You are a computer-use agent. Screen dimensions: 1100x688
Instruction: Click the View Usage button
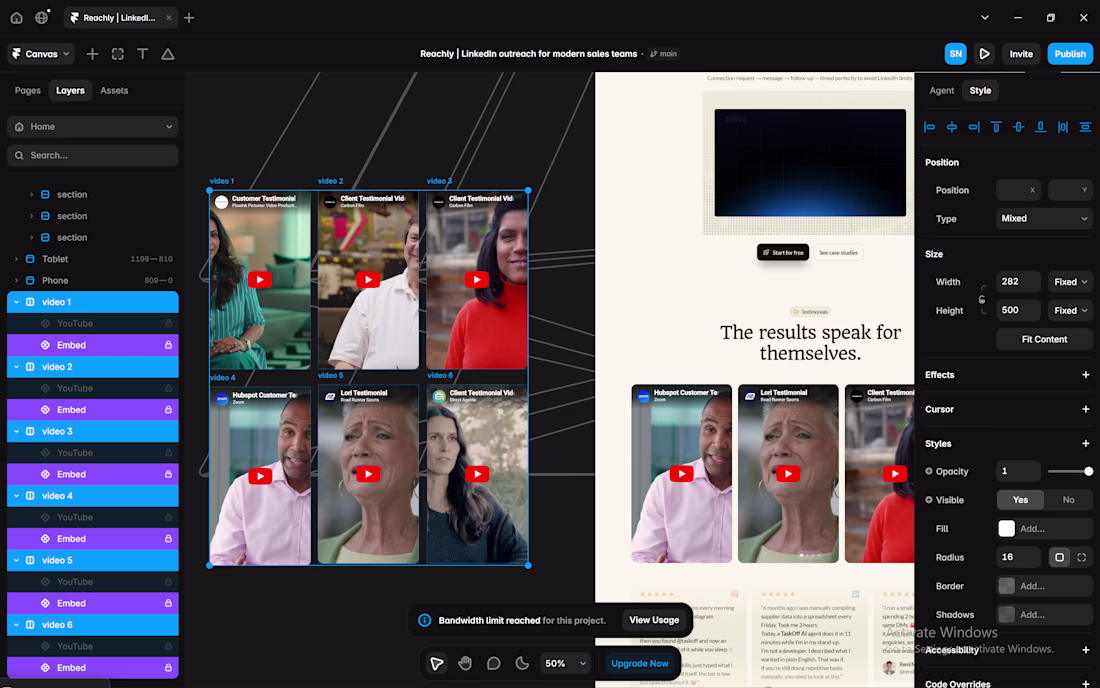[654, 620]
